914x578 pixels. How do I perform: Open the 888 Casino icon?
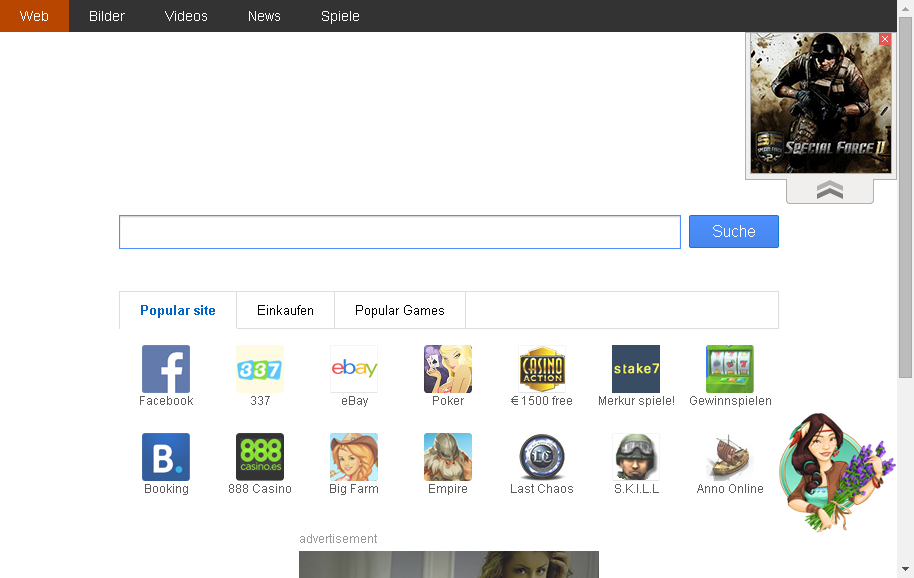(x=260, y=457)
